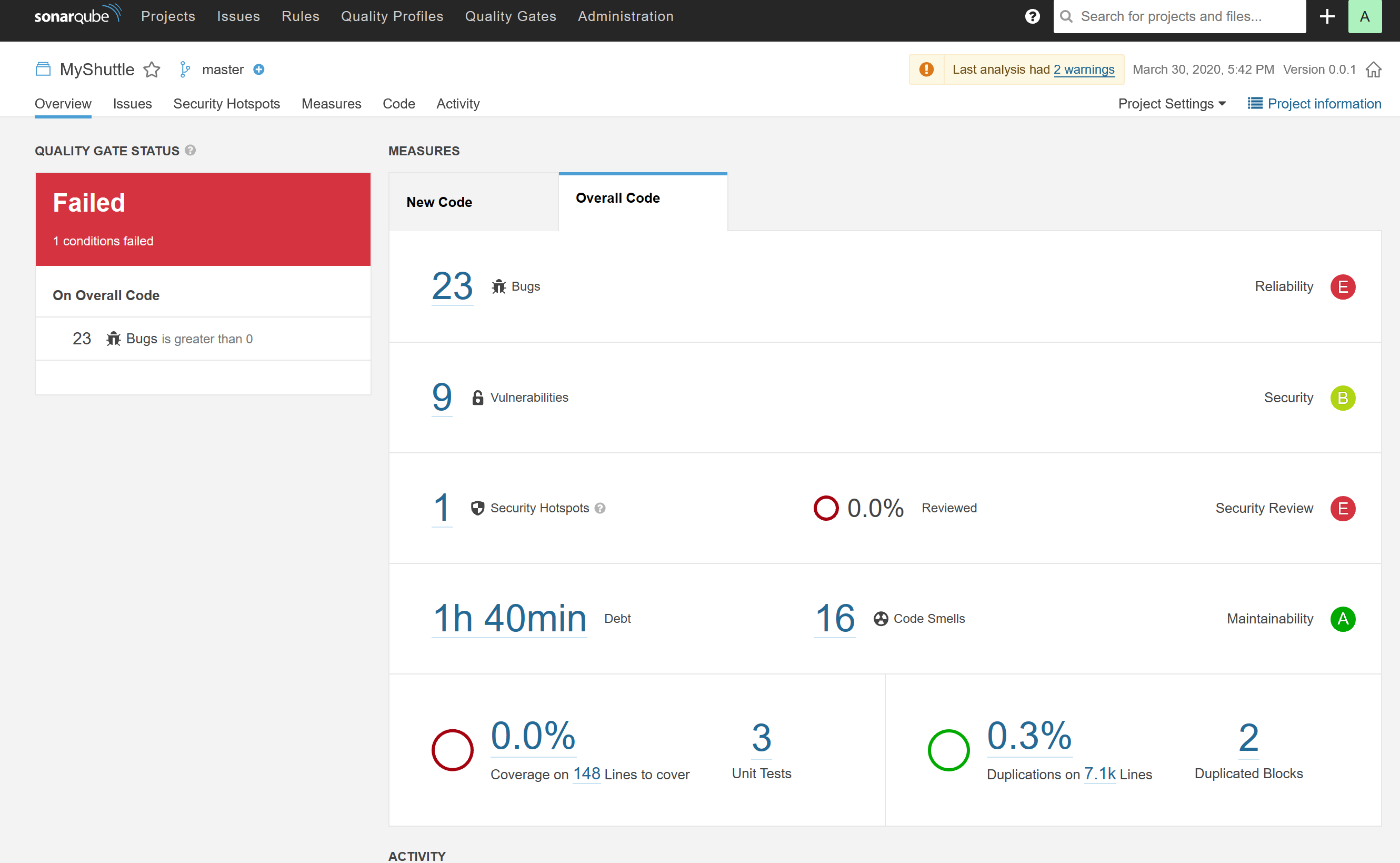This screenshot has width=1400, height=863.
Task: Switch to the Code tab
Action: pyautogui.click(x=399, y=104)
